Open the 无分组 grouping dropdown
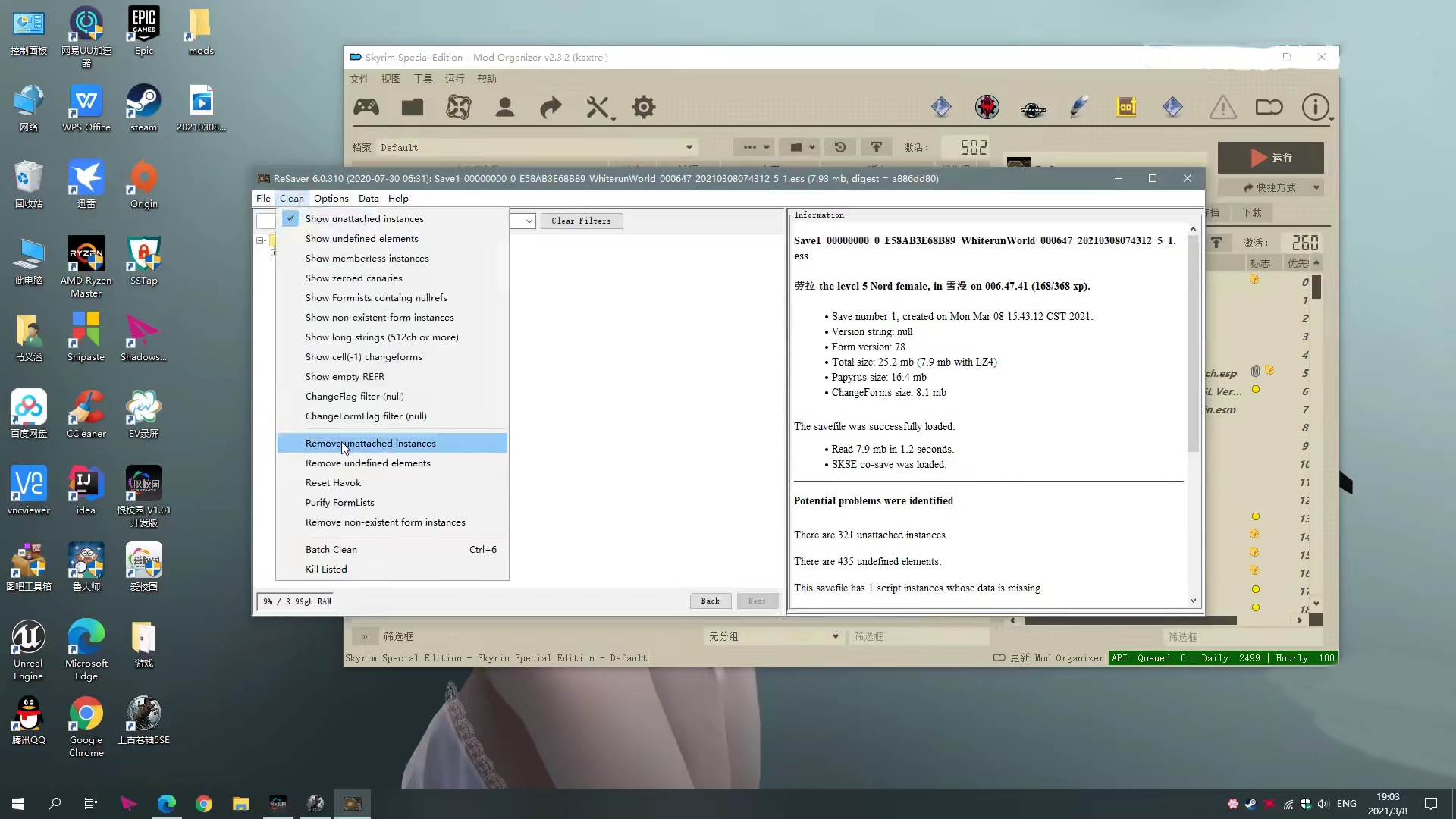1456x819 pixels. click(773, 636)
